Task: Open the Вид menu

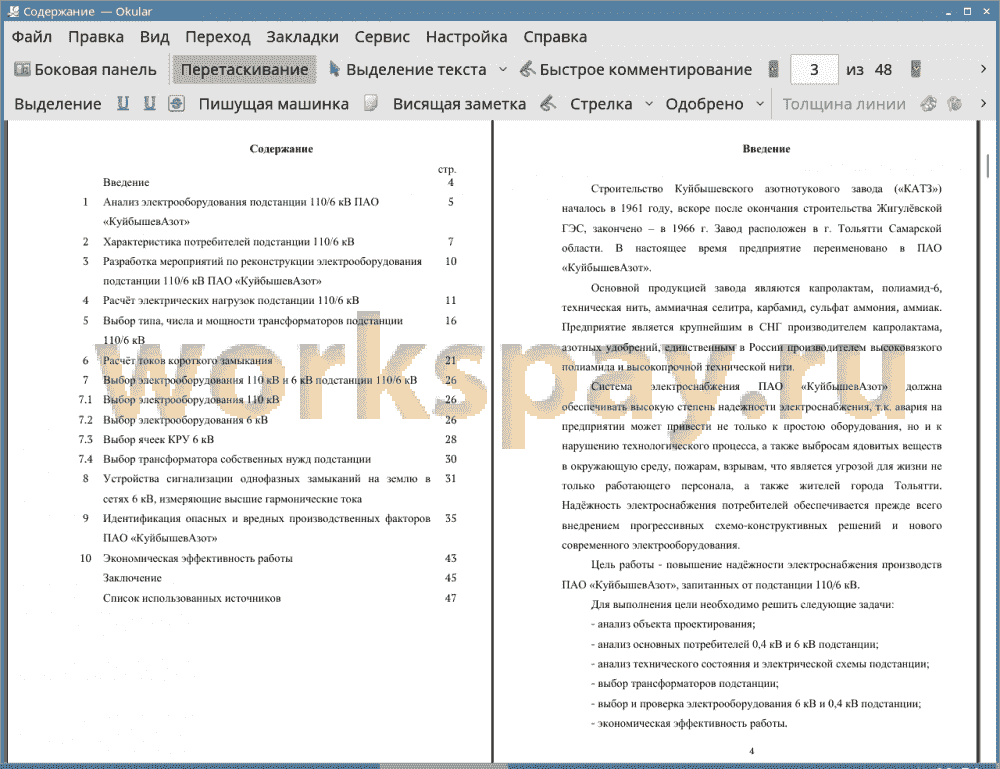Action: tap(154, 37)
